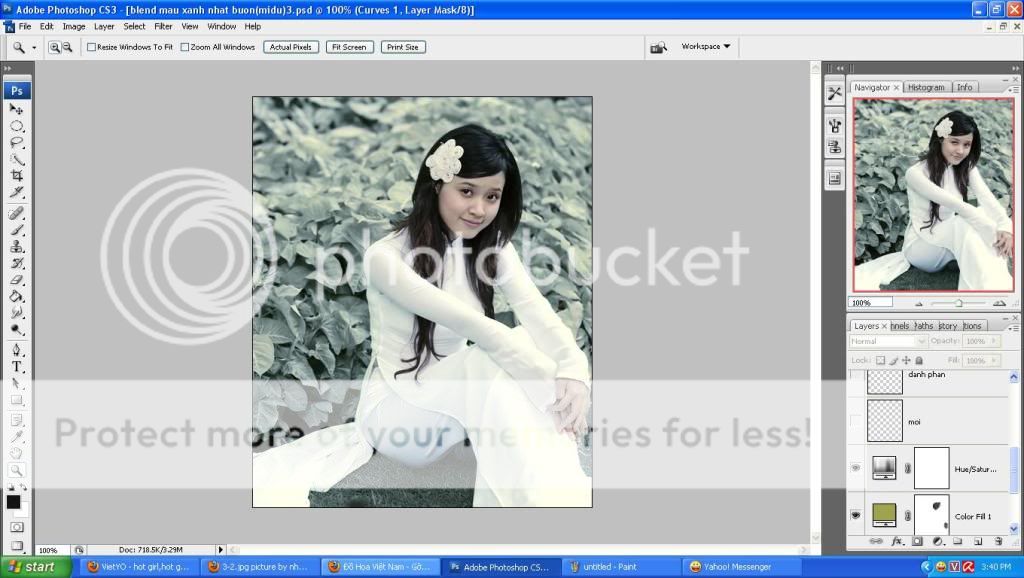Create a new layer
1024x578 pixels.
[978, 541]
